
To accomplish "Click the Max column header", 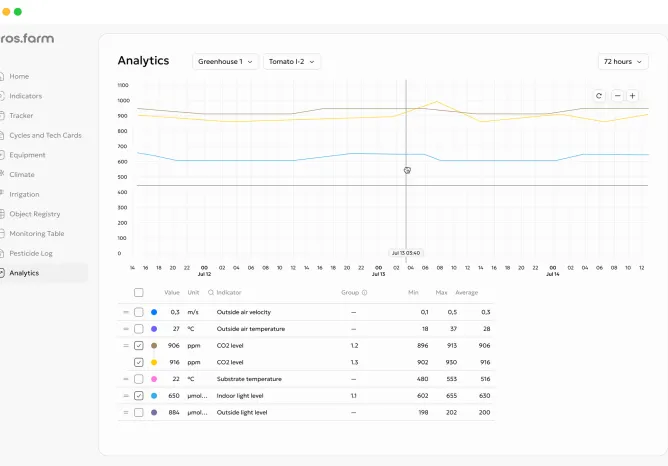I will click(x=441, y=293).
